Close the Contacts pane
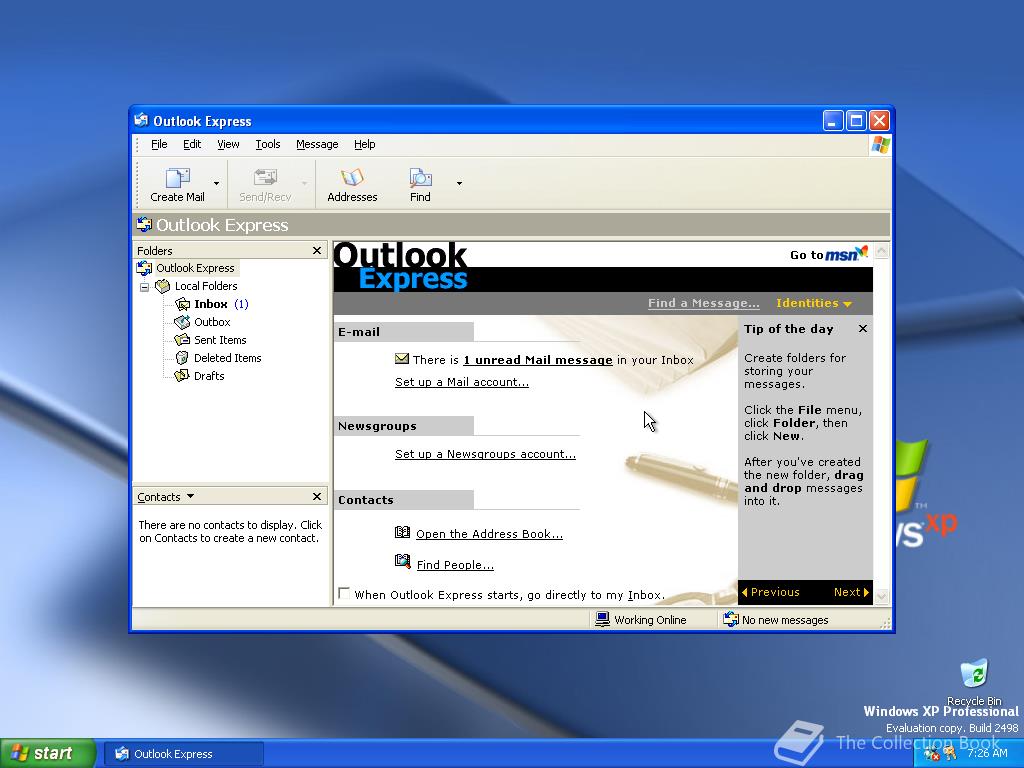The image size is (1024, 768). click(317, 497)
